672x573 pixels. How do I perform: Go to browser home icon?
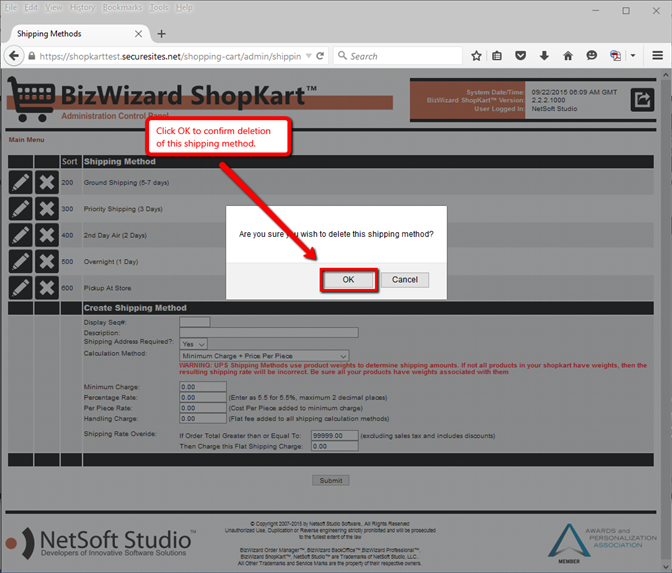[x=568, y=56]
